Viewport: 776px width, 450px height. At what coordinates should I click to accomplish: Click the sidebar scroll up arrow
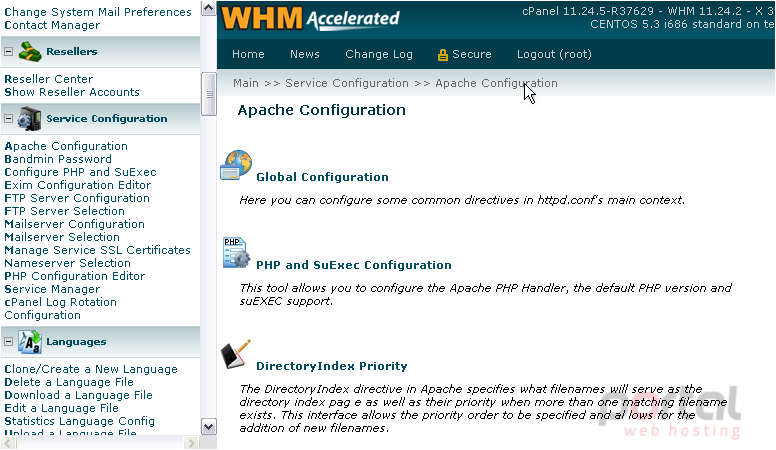[209, 8]
